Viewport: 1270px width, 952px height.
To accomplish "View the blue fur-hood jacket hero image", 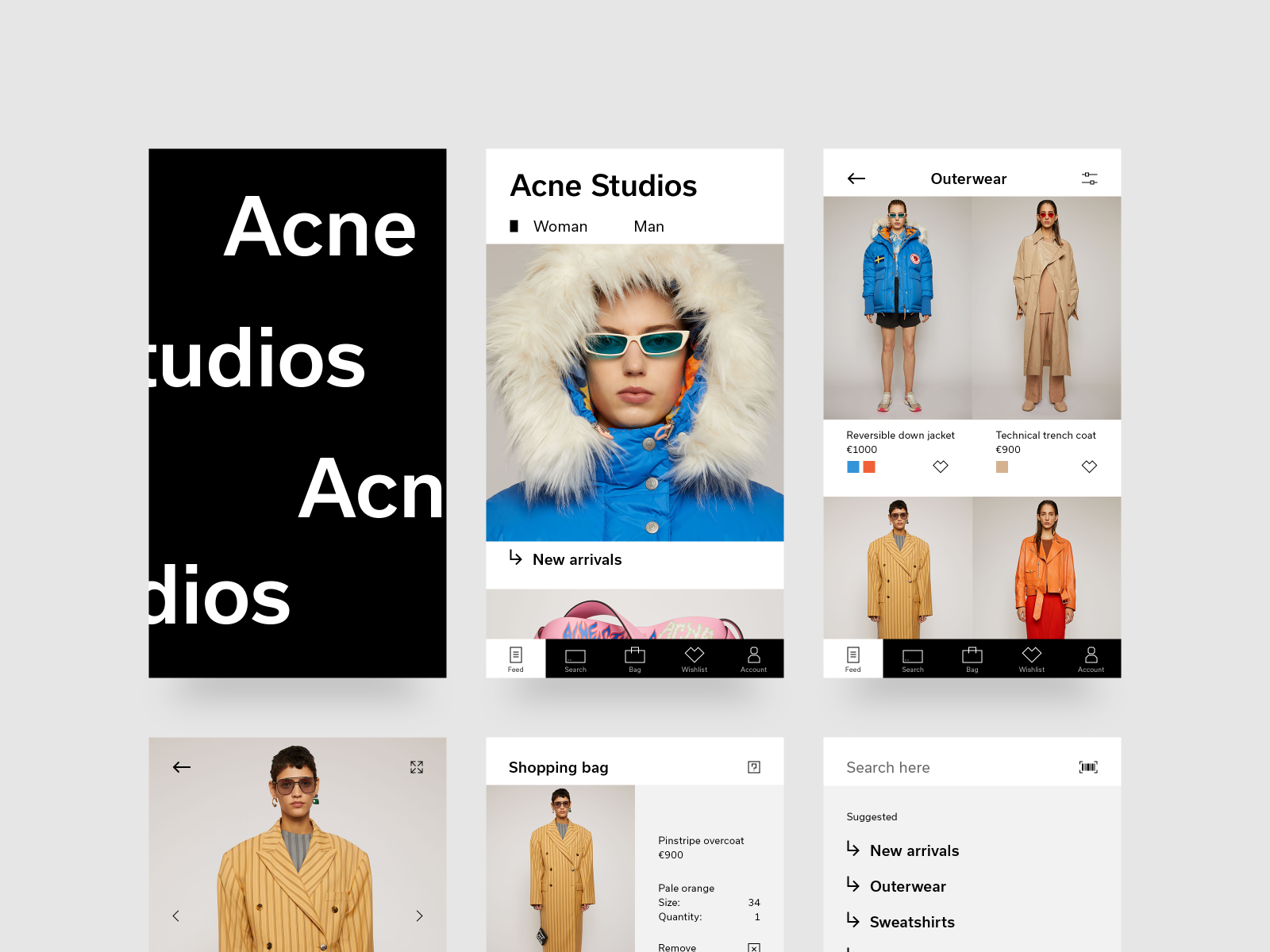I will (635, 393).
